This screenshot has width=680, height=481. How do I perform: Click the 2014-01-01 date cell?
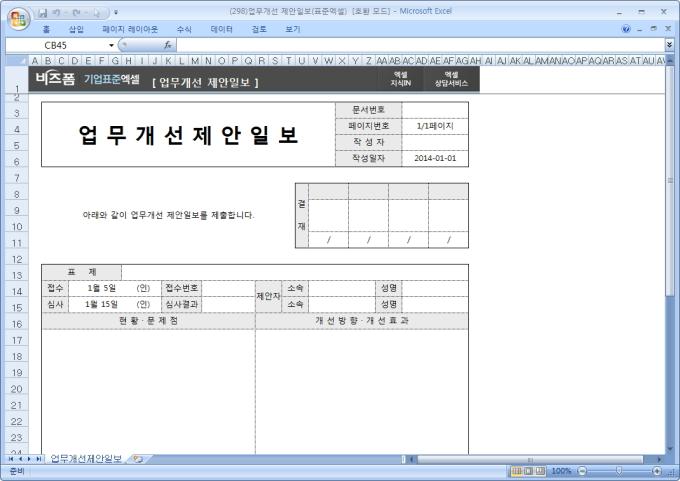coord(435,158)
